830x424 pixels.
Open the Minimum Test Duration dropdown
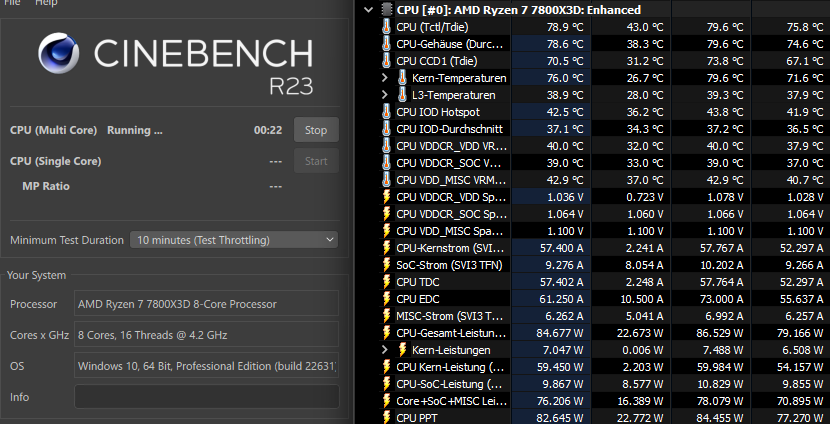[233, 240]
